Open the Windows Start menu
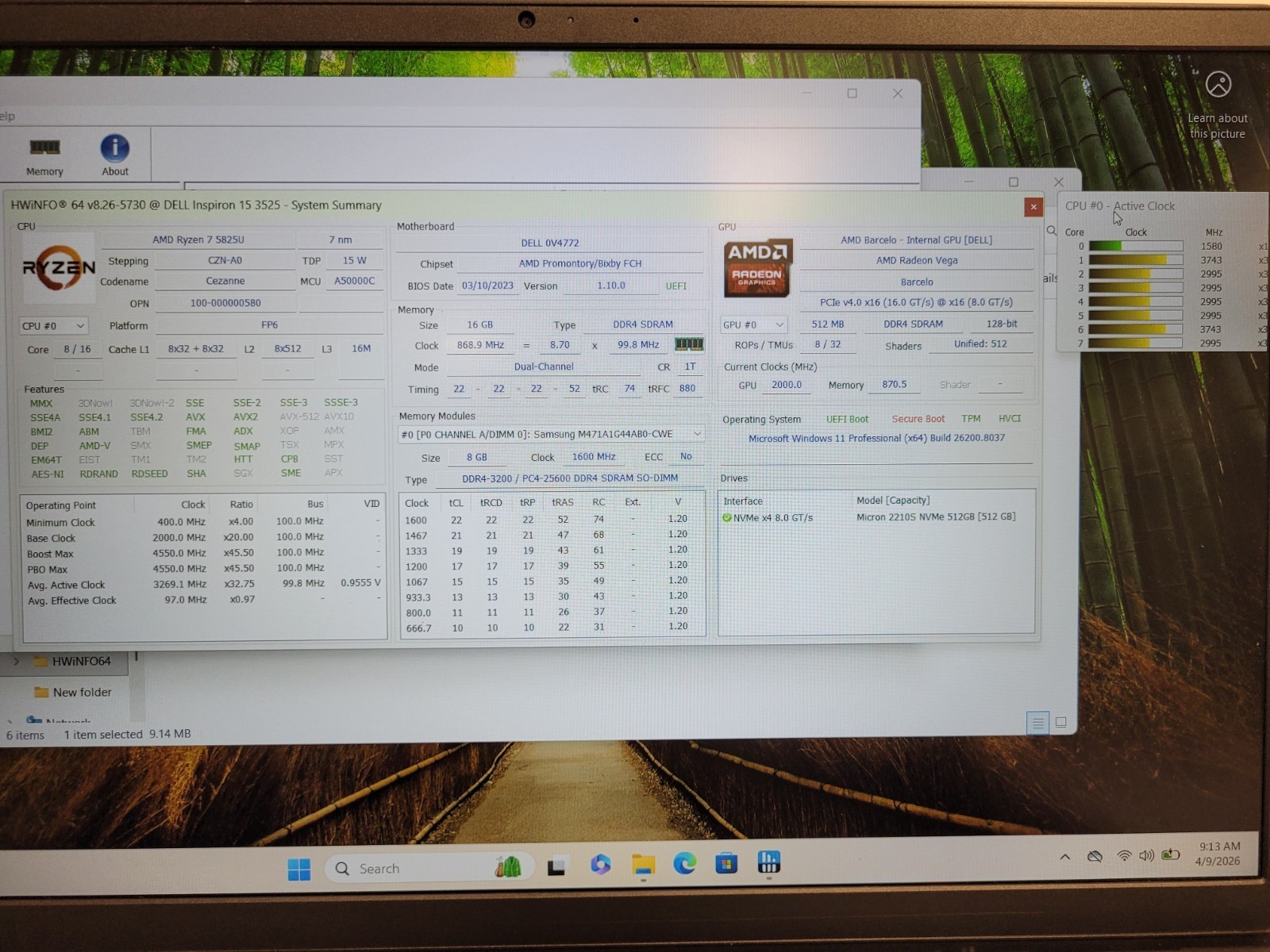1270x952 pixels. tap(299, 869)
